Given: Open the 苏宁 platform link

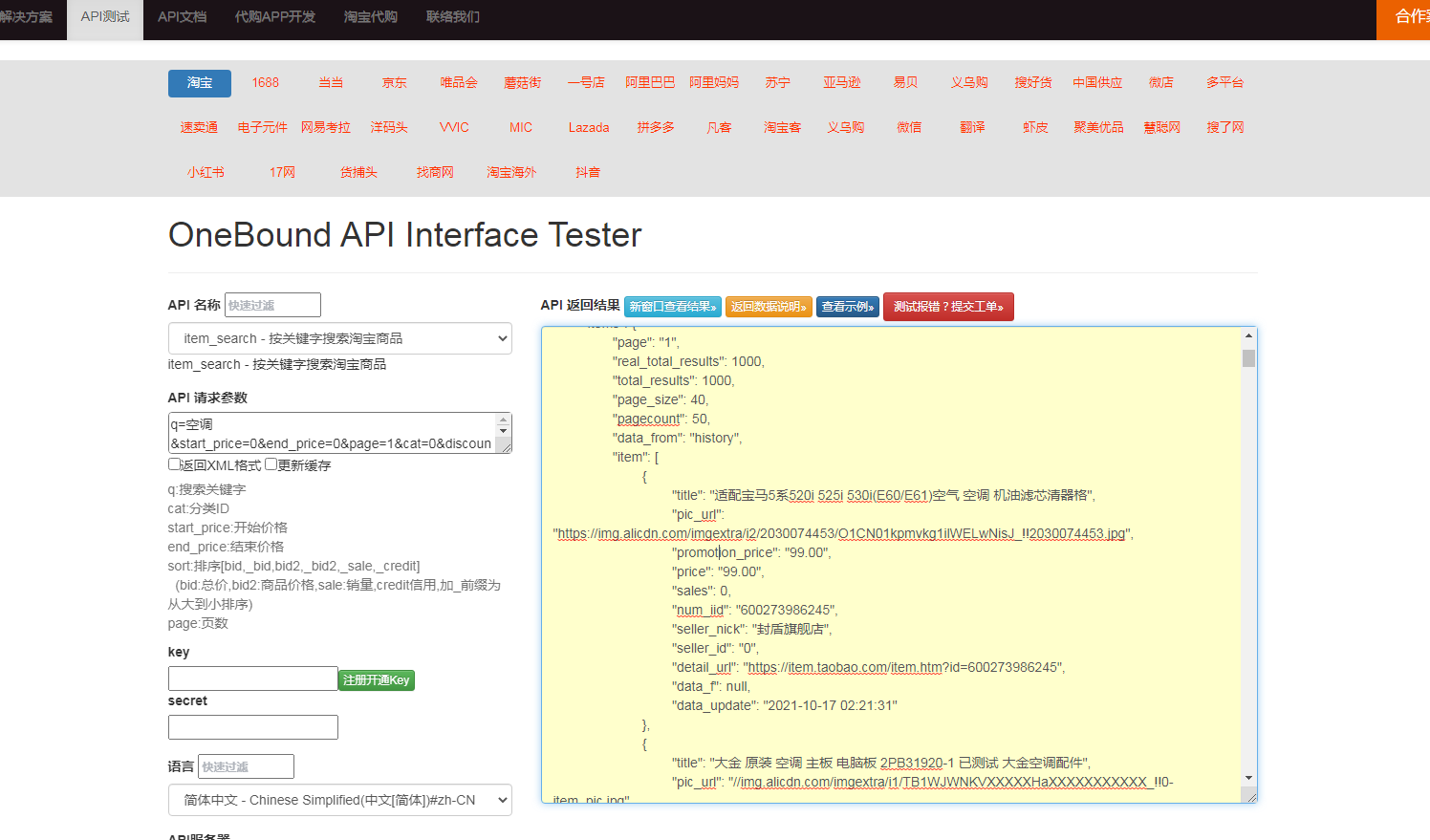Looking at the screenshot, I should click(x=778, y=83).
